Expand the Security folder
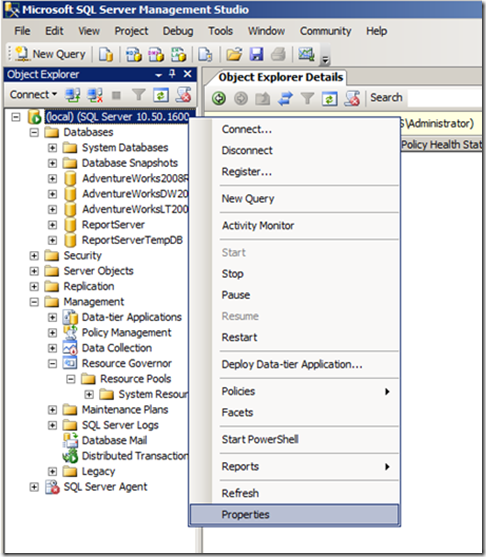Image resolution: width=486 pixels, height=557 pixels. (34, 255)
